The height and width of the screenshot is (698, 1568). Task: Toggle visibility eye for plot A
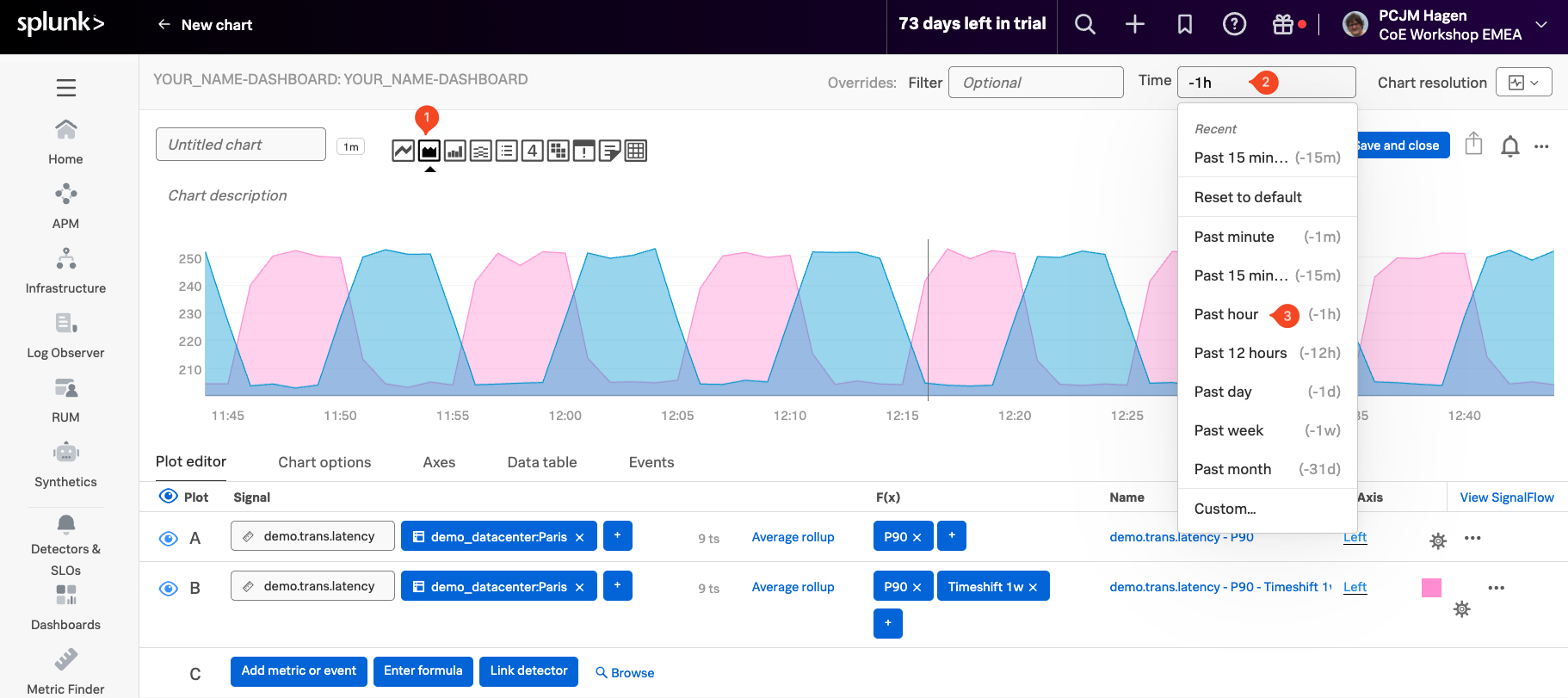[x=169, y=539]
